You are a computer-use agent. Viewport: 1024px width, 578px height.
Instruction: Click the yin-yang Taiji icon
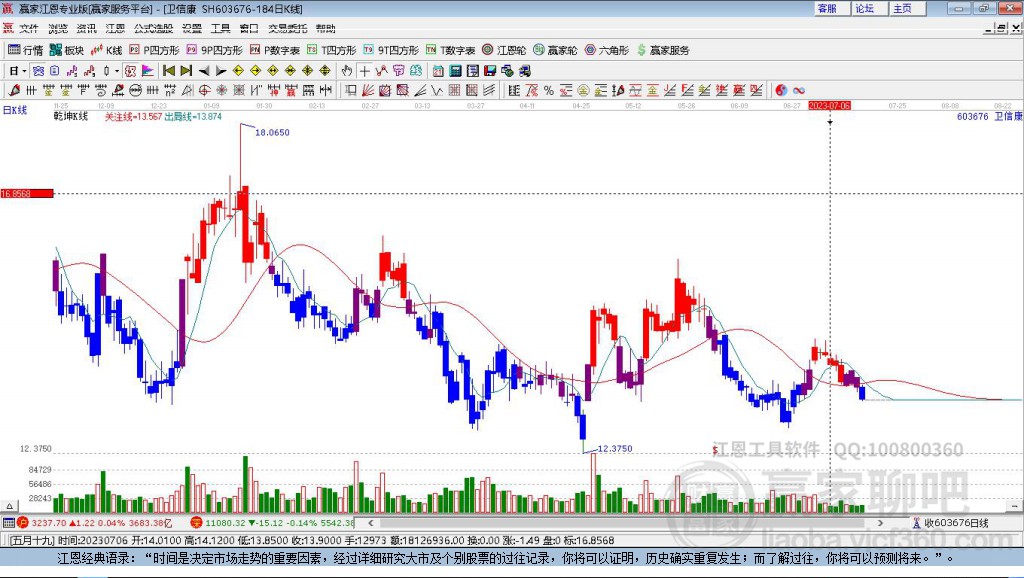[781, 90]
